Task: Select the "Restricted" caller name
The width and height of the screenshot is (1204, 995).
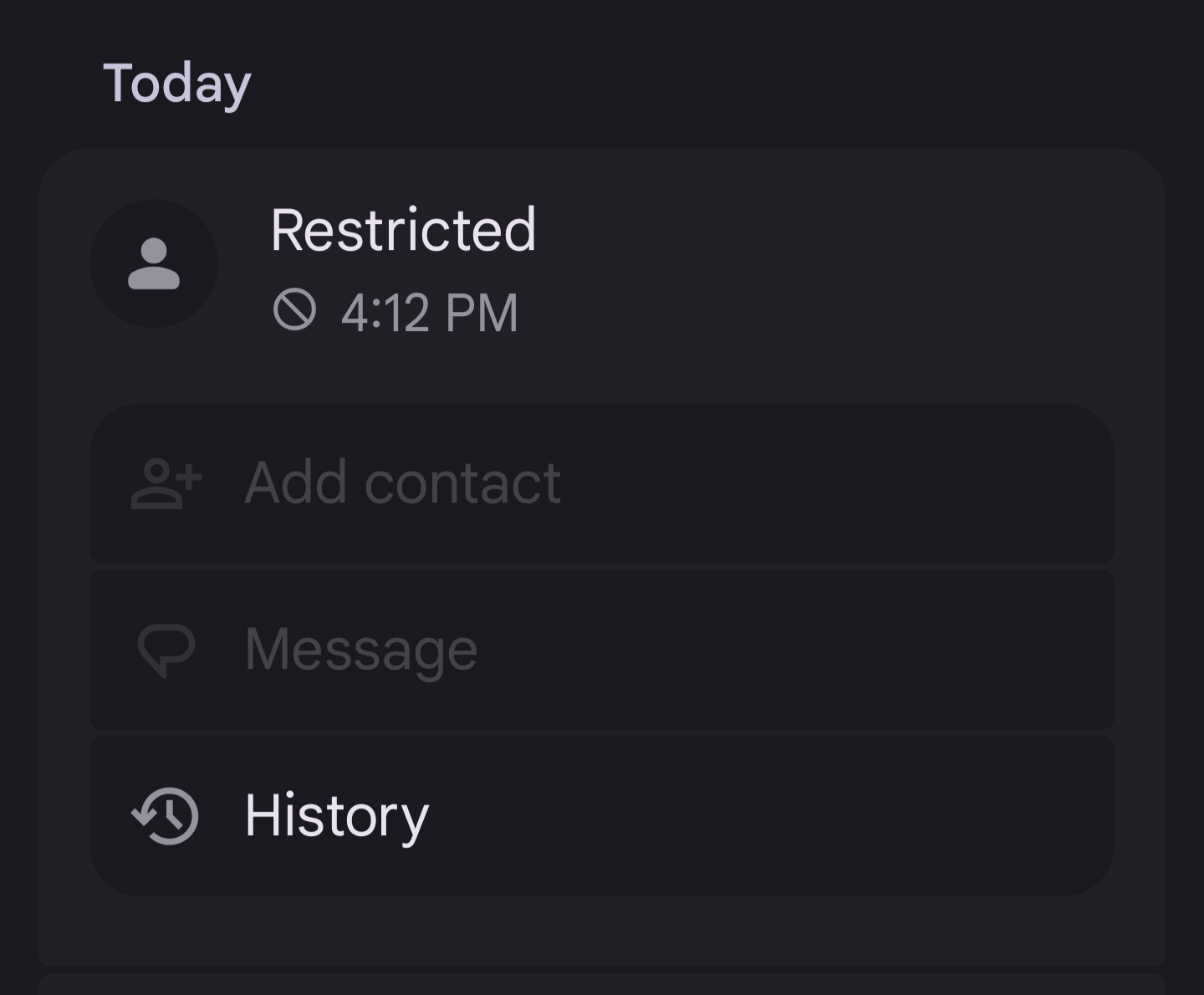Action: pyautogui.click(x=403, y=230)
